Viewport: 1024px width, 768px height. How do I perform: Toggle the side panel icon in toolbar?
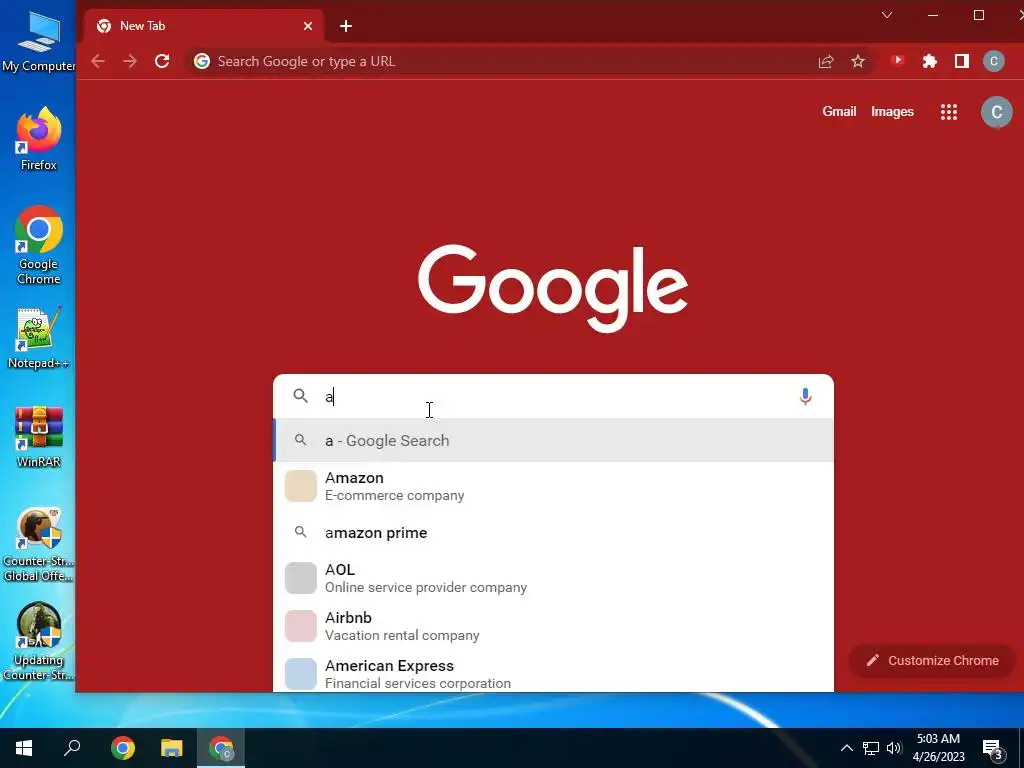pos(962,61)
